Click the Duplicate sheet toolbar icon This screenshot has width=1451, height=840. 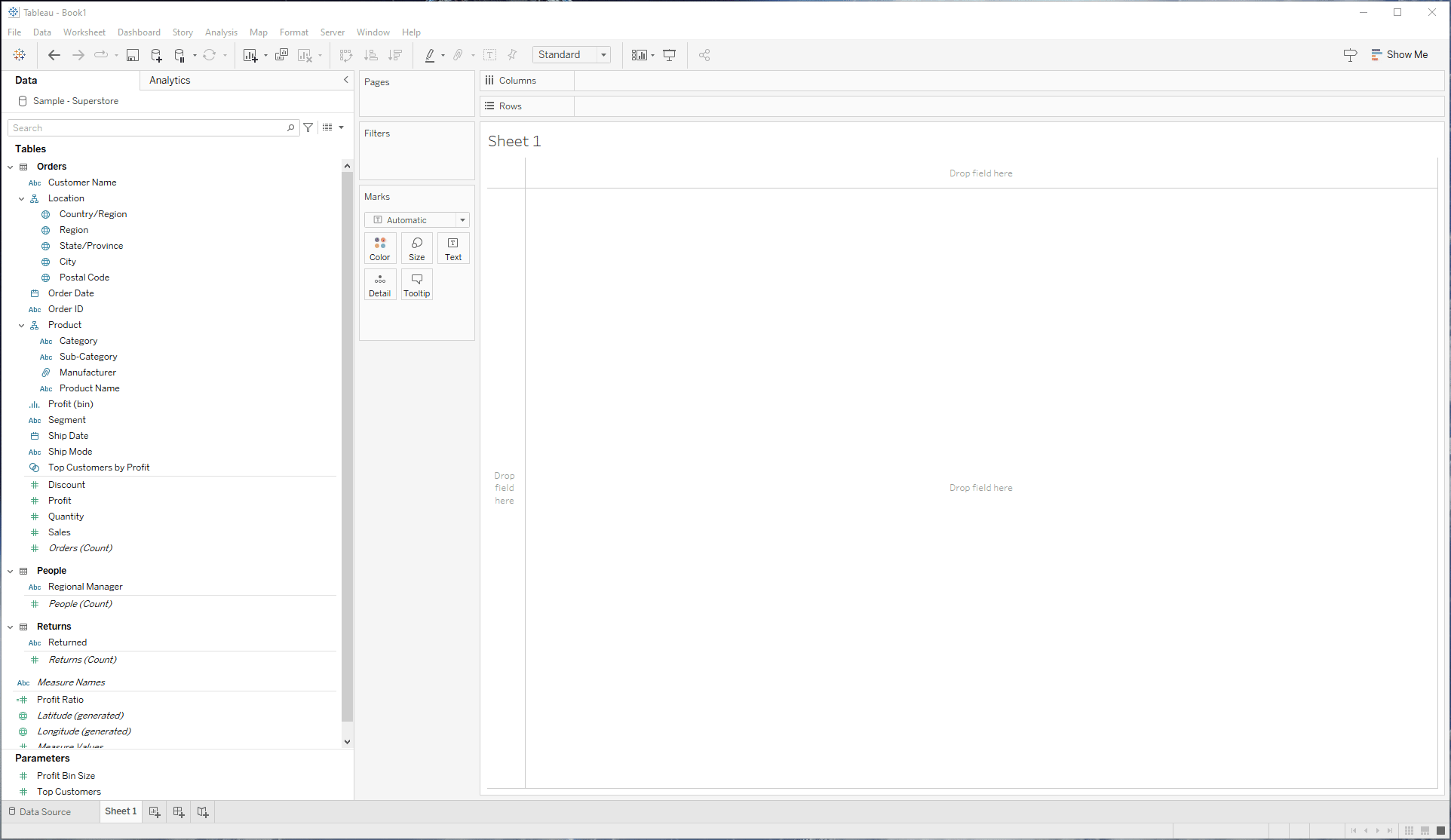tap(281, 55)
